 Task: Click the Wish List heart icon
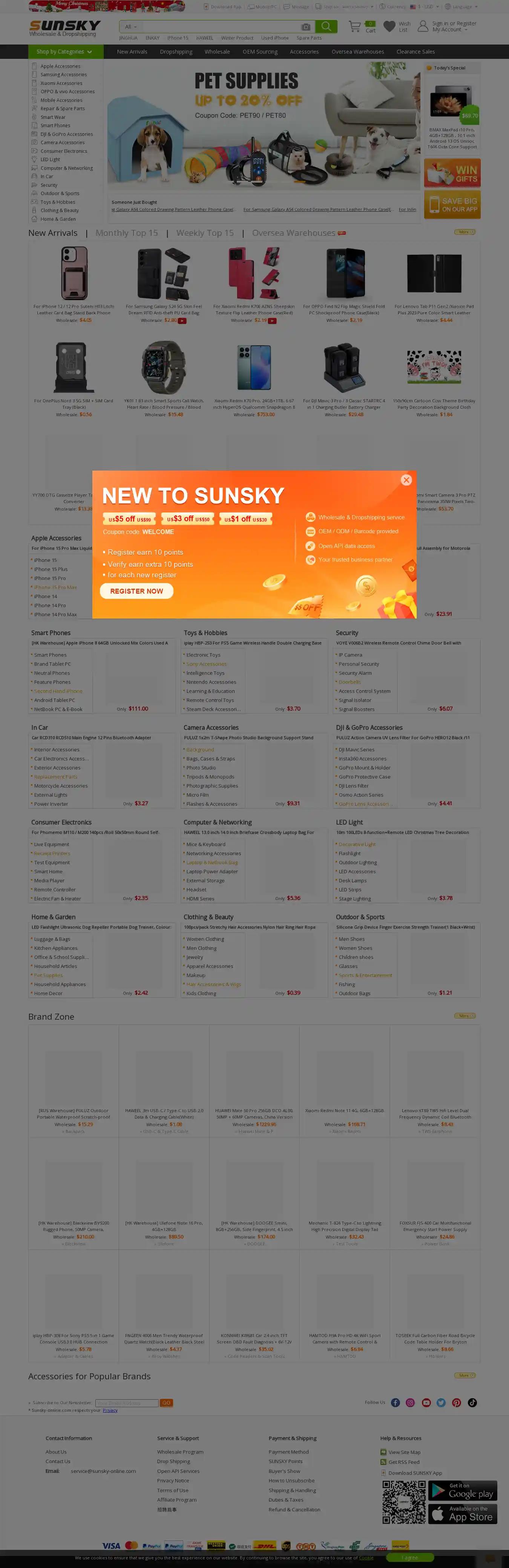coord(389,27)
